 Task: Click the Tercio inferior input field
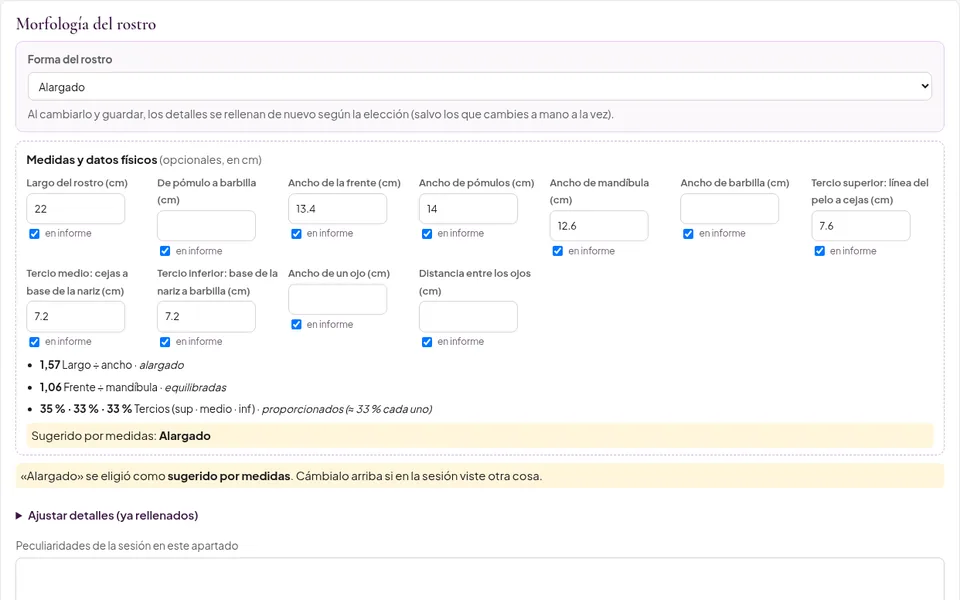[206, 317]
